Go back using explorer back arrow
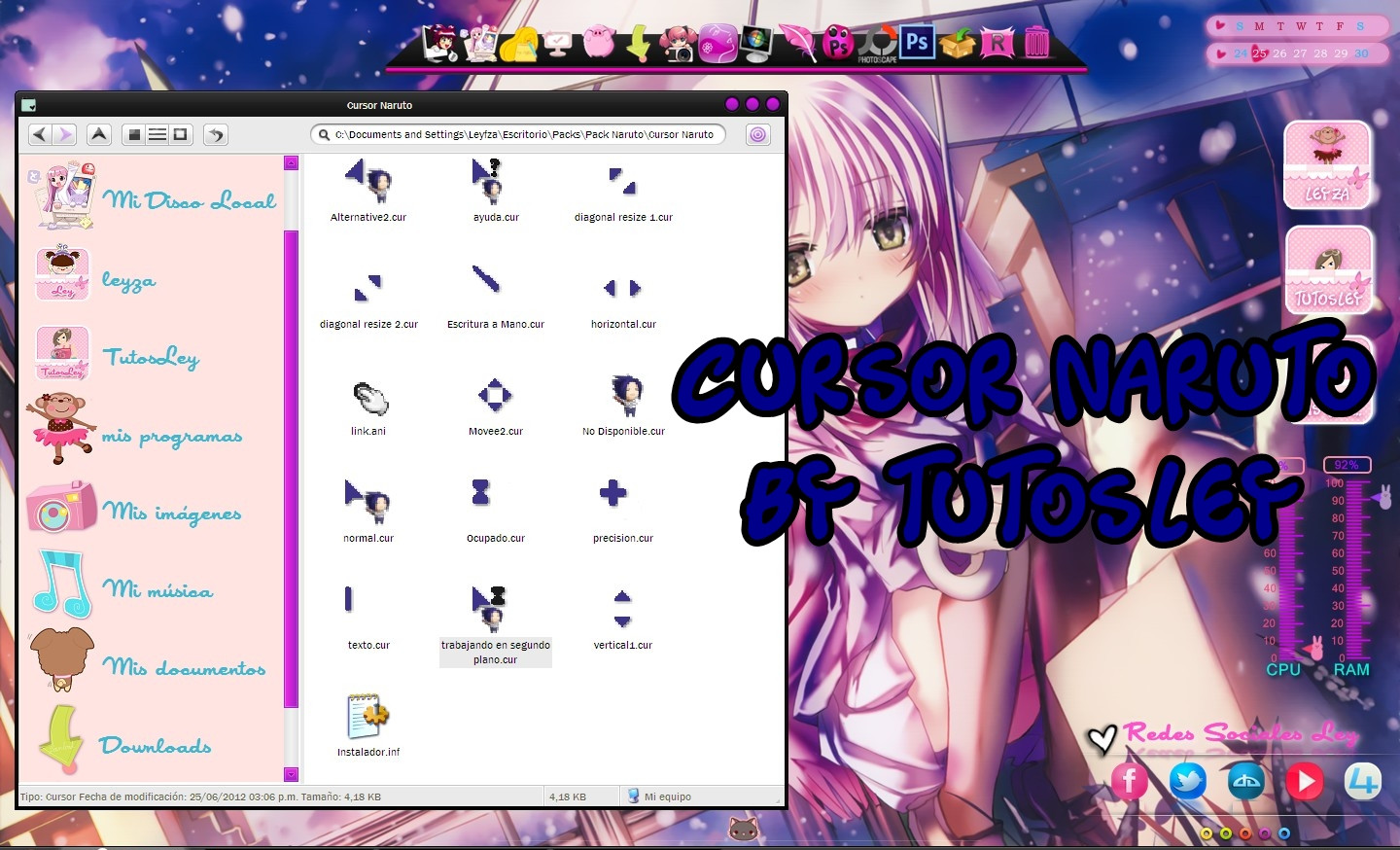 point(40,134)
